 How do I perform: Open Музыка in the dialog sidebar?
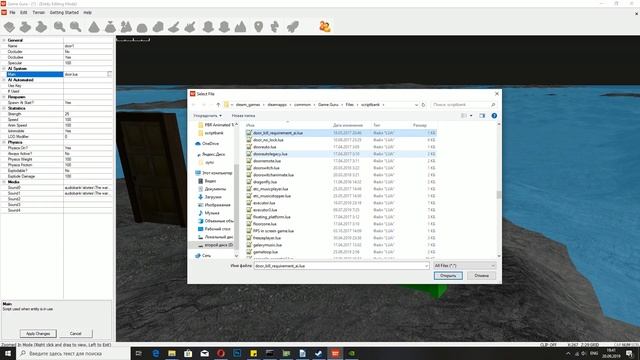click(x=209, y=213)
